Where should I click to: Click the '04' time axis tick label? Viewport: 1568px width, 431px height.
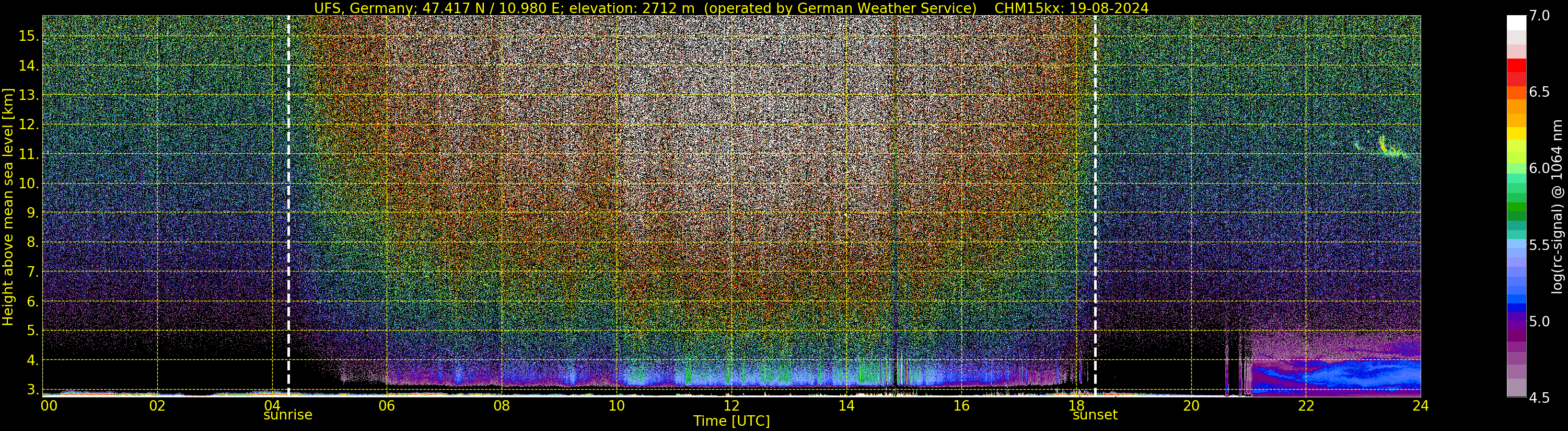[272, 405]
